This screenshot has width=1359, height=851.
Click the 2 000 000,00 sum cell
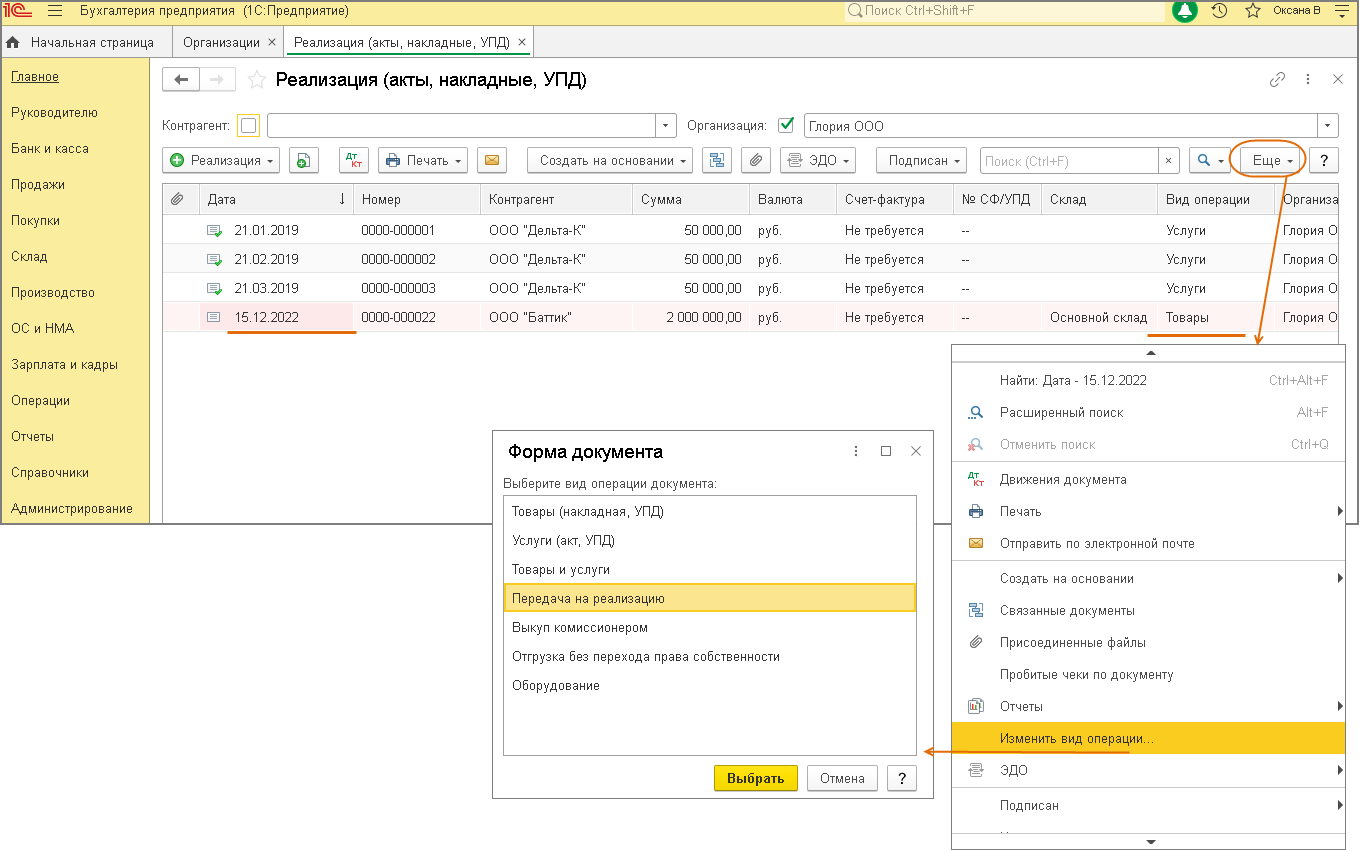click(691, 317)
